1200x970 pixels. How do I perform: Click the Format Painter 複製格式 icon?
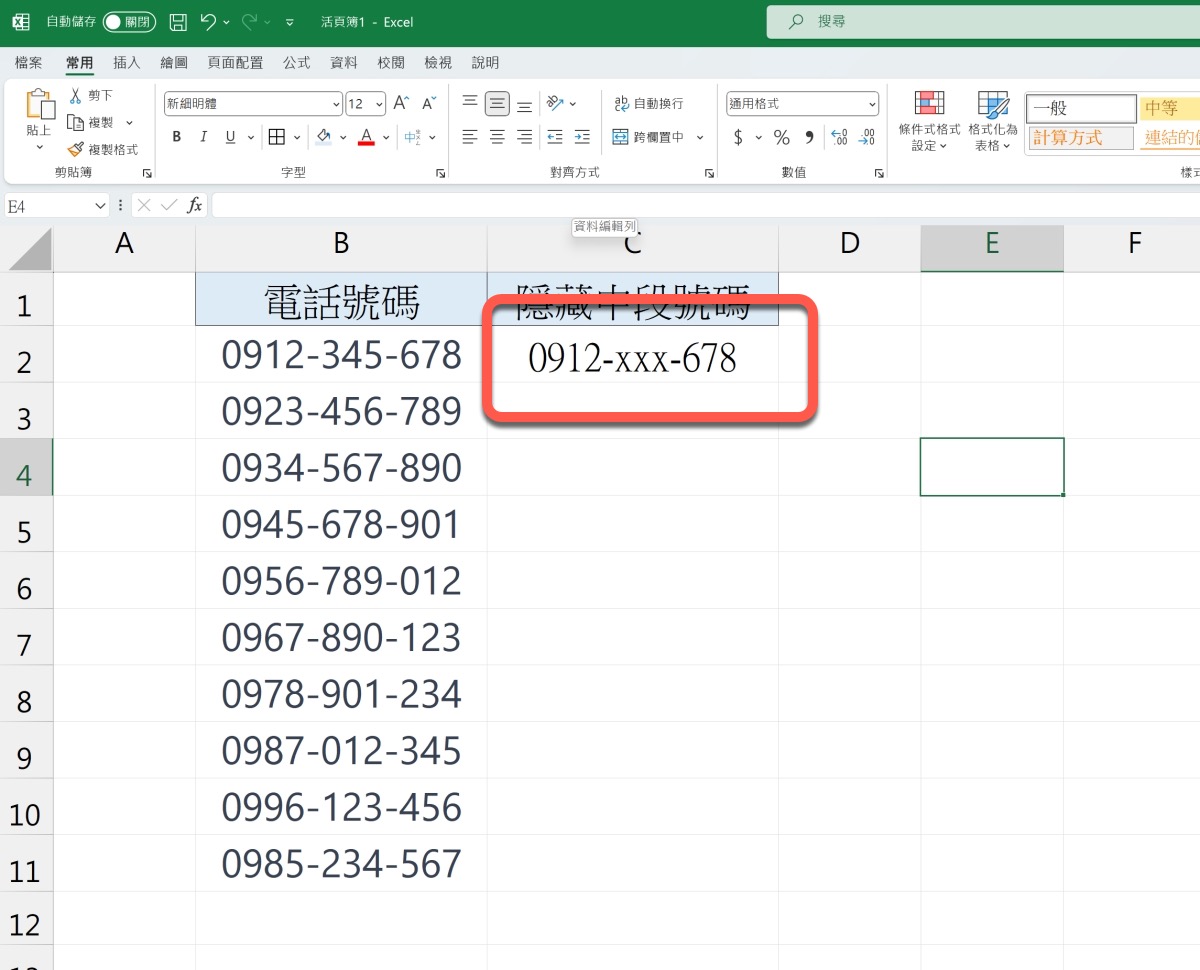[x=76, y=149]
